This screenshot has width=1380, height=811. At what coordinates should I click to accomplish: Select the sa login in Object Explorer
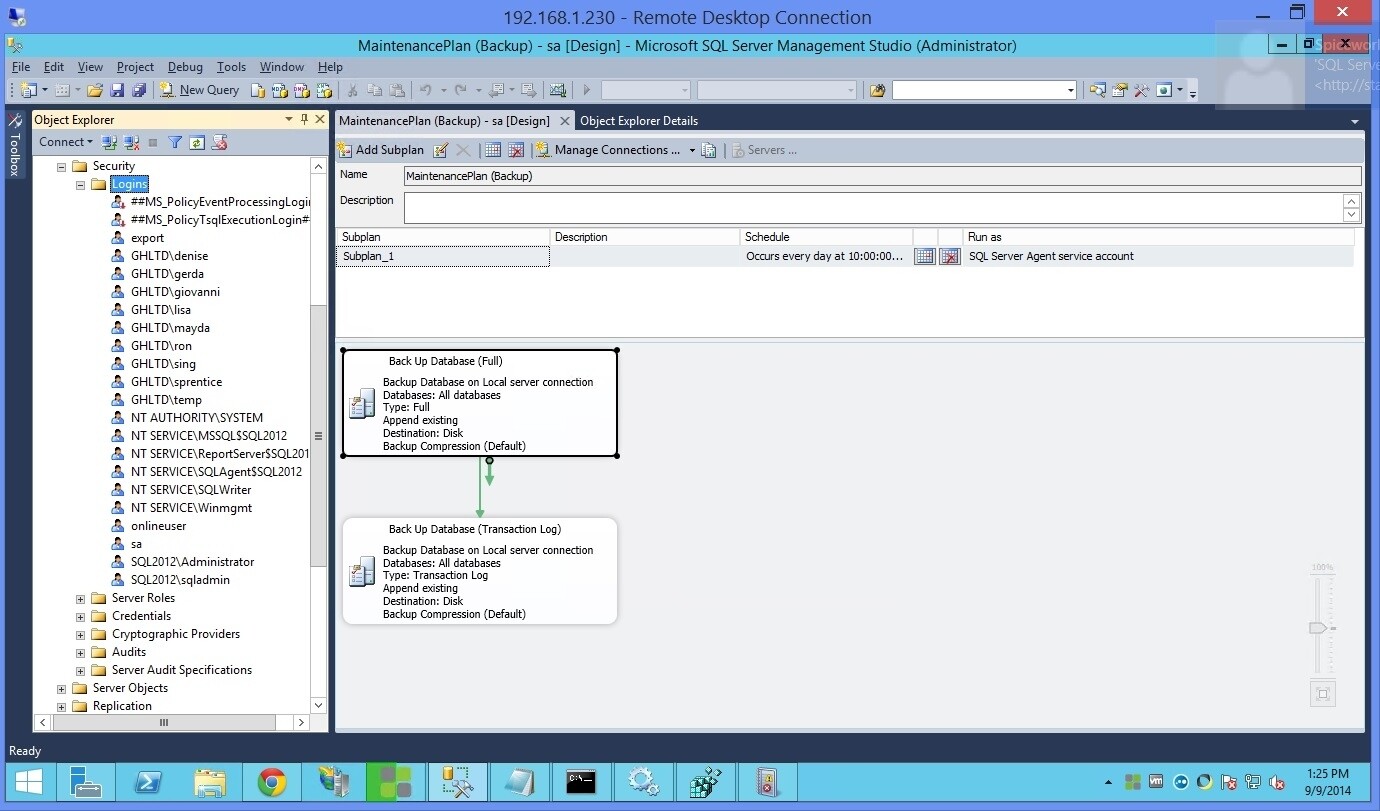pyautogui.click(x=135, y=543)
